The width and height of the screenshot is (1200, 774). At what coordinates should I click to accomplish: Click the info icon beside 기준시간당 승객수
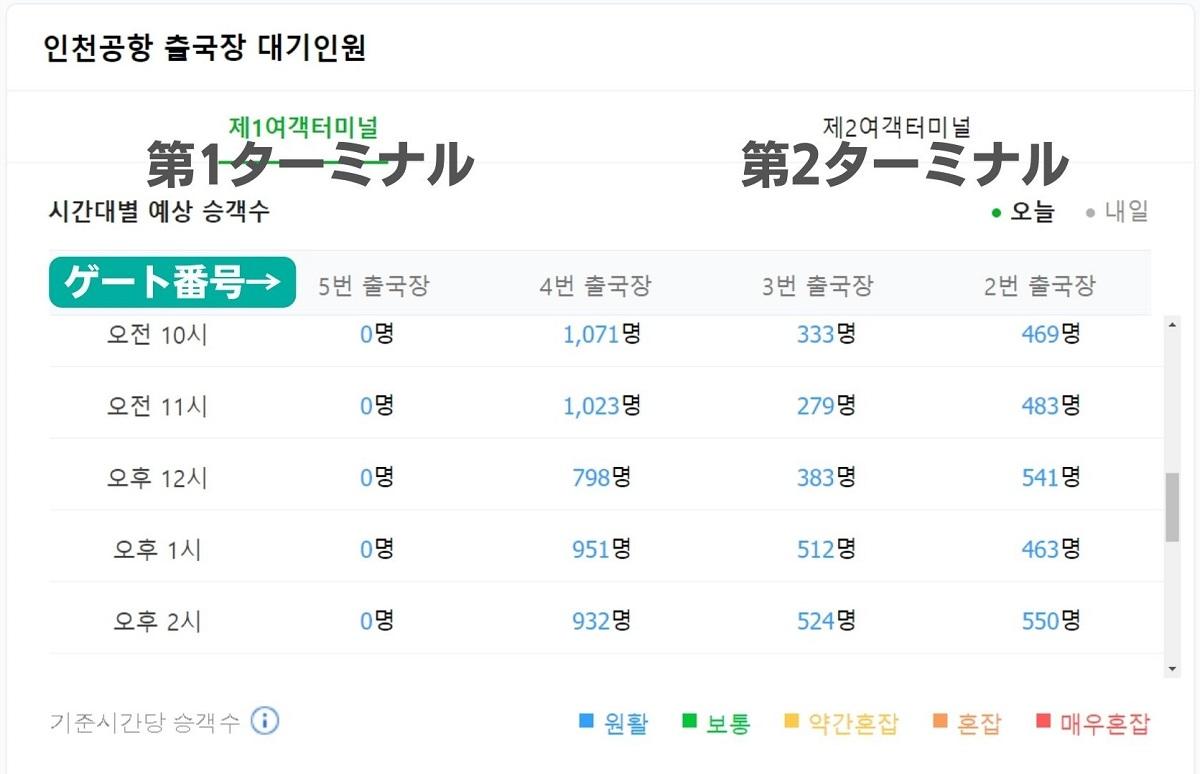265,721
